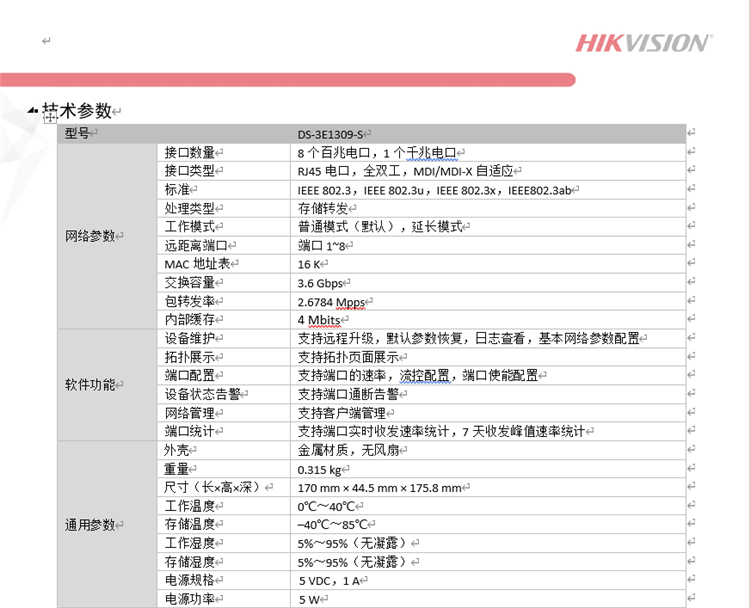Image resolution: width=750 pixels, height=608 pixels.
Task: Click the 处理类型 label cell
Action: tap(223, 208)
